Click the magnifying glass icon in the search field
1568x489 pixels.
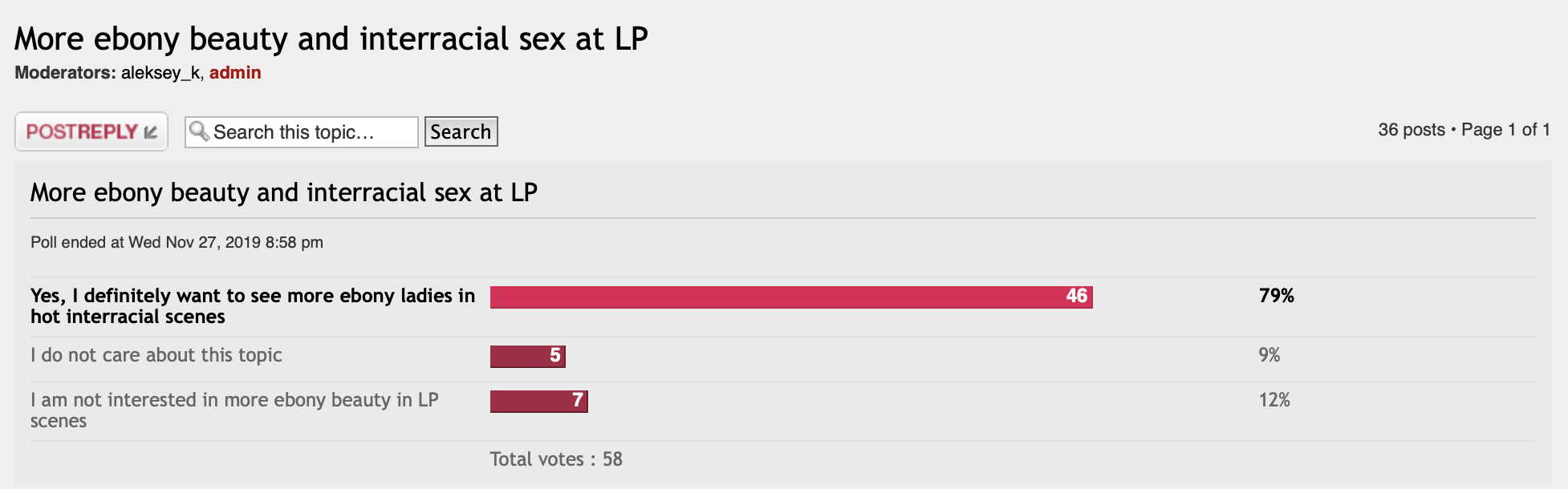click(199, 131)
